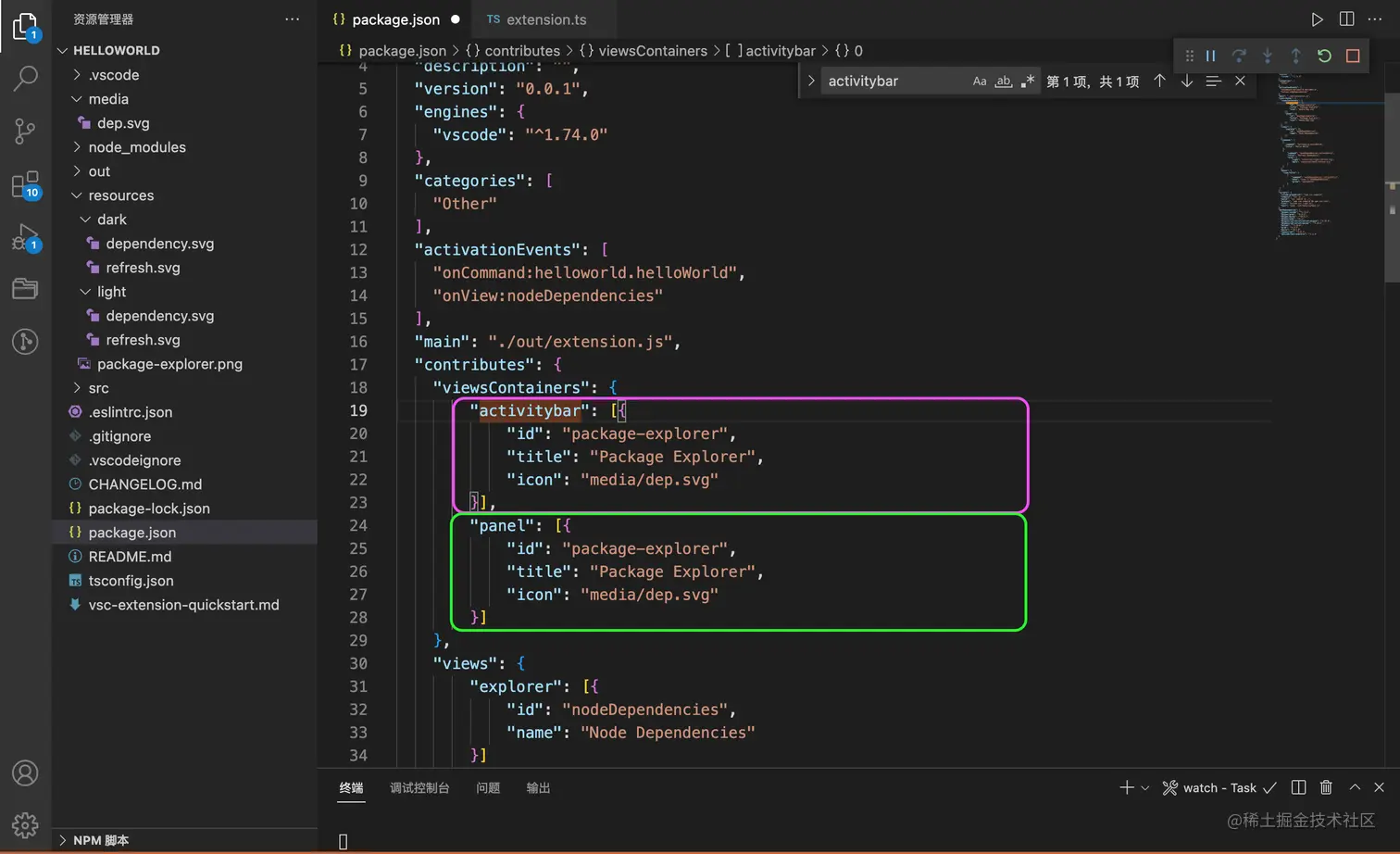1400x854 pixels.
Task: Kill the terminal with trash icon
Action: pos(1326,788)
